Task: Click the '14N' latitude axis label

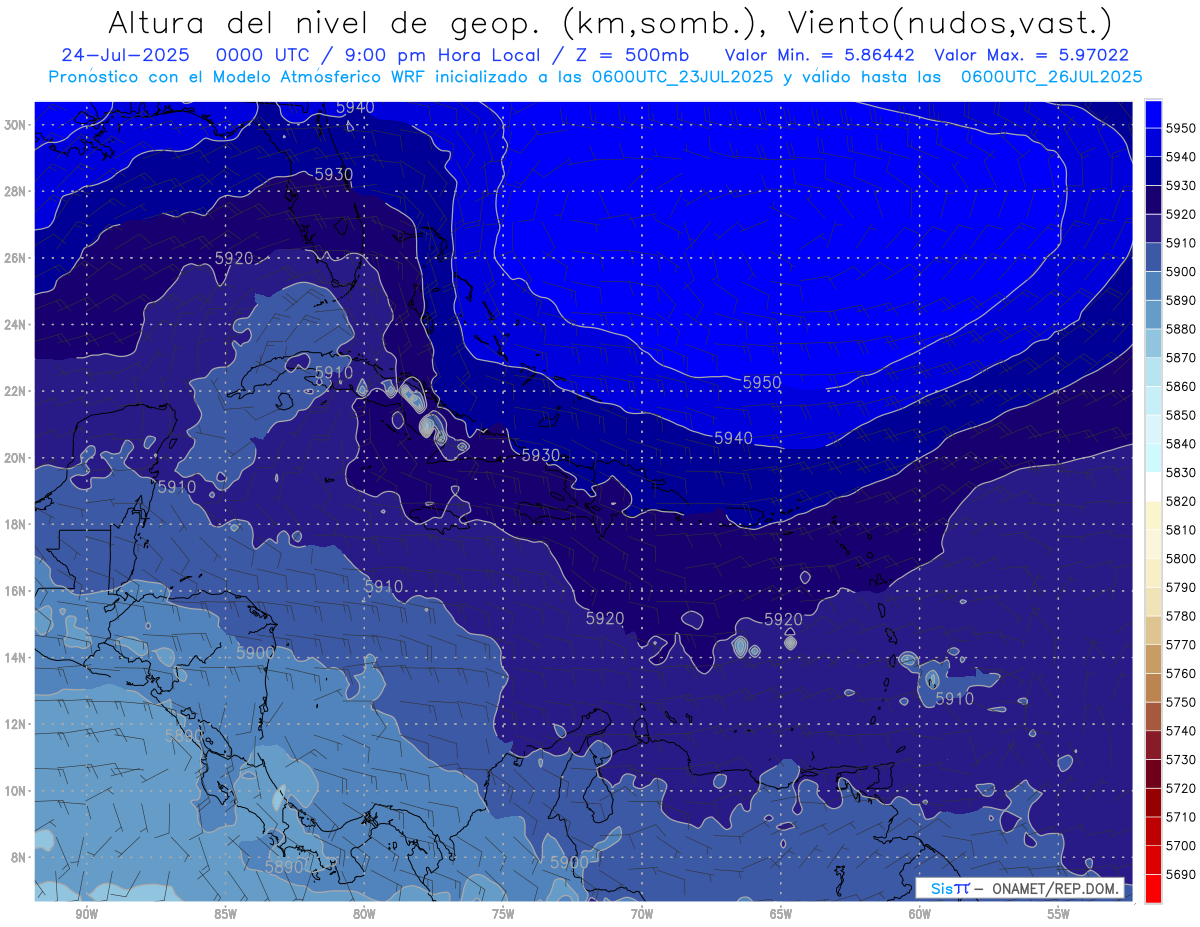Action: point(16,658)
